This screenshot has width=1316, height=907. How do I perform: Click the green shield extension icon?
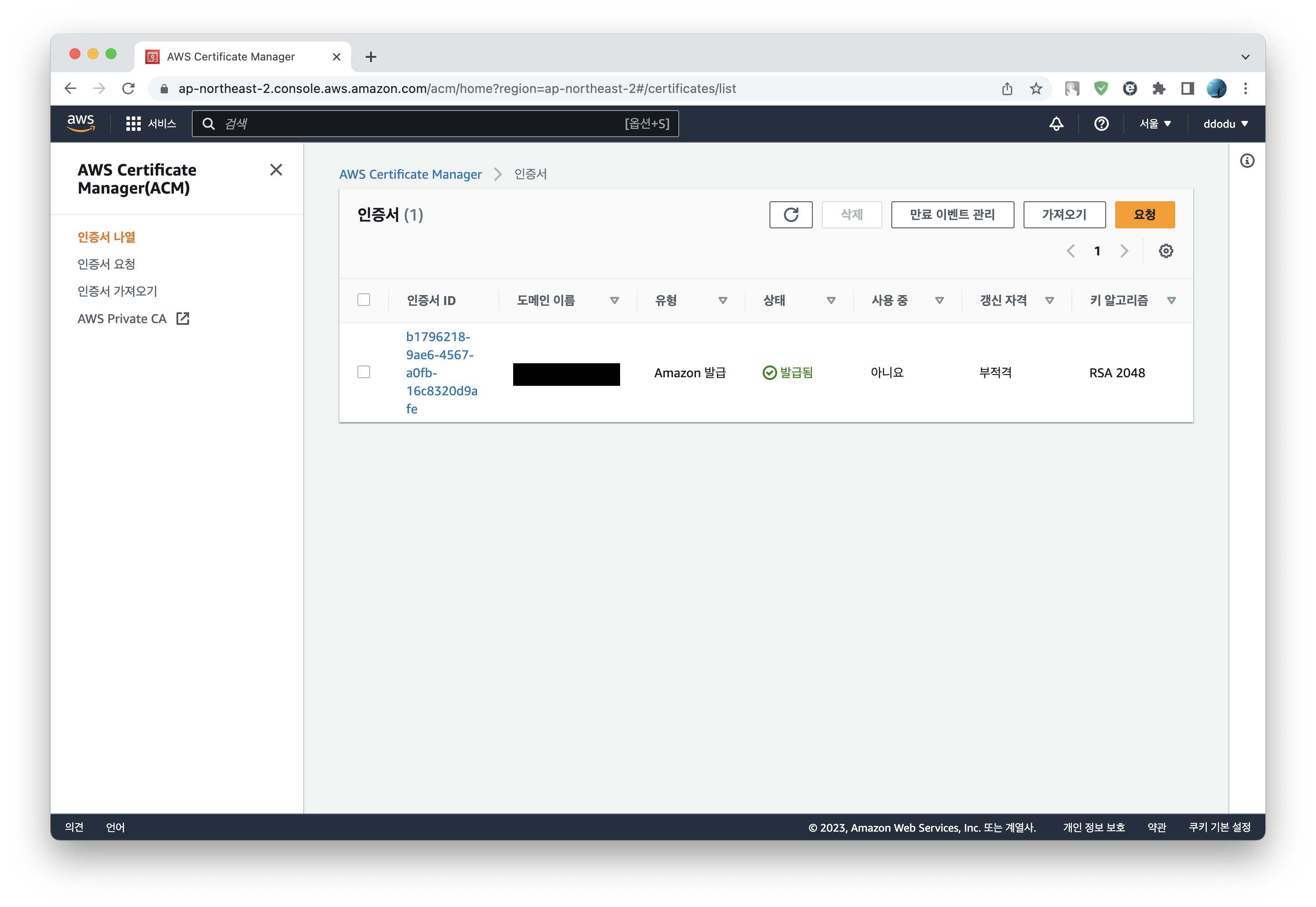[1101, 88]
